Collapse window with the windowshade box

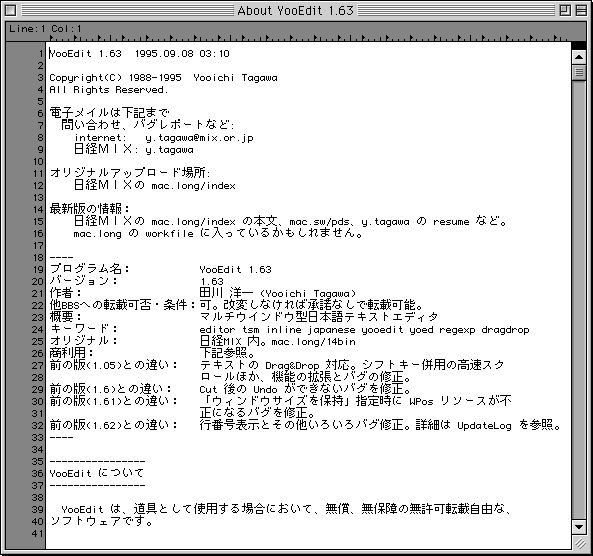(x=581, y=10)
